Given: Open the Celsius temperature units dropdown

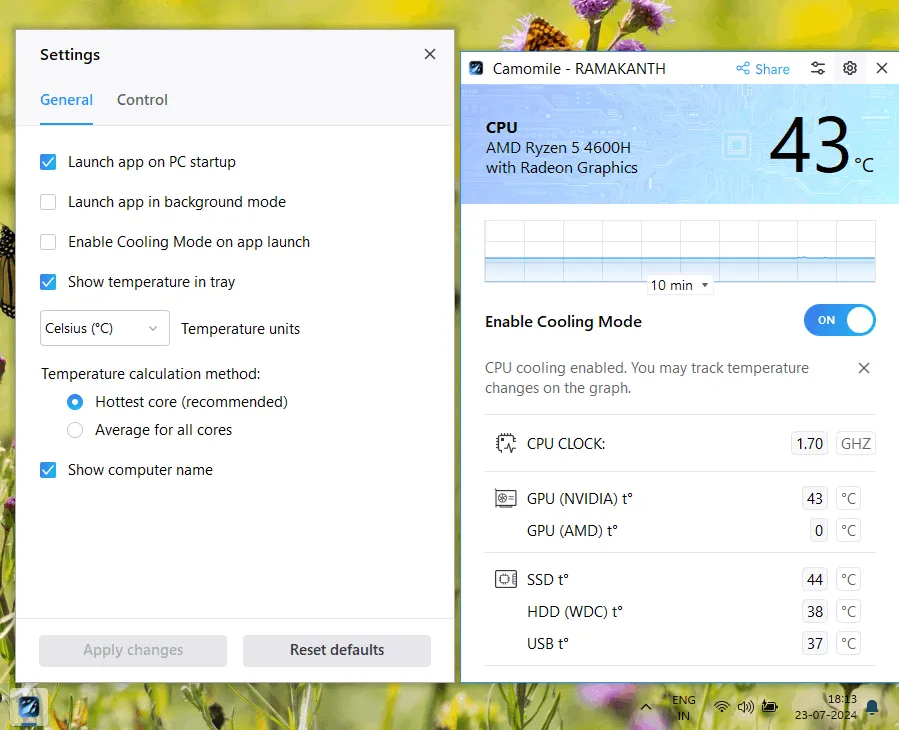Looking at the screenshot, I should tap(104, 328).
